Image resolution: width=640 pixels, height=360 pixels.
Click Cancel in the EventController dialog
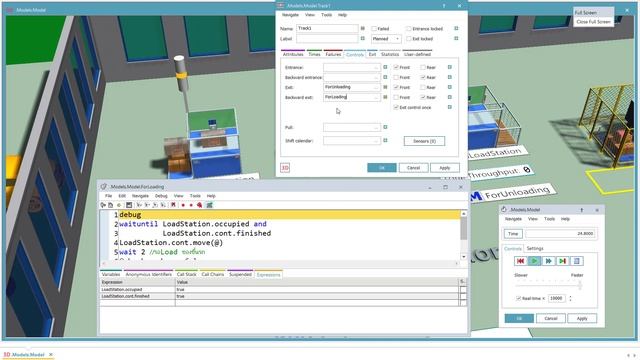point(551,318)
